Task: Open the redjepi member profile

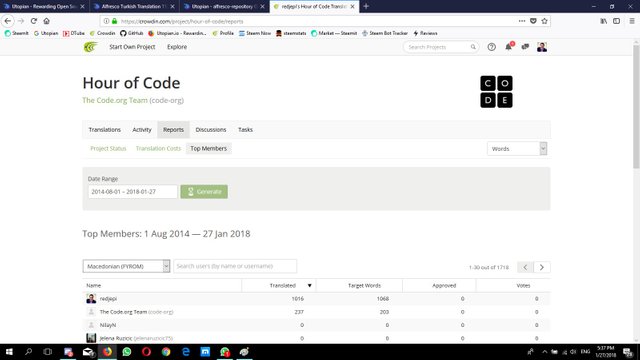Action: 108,299
